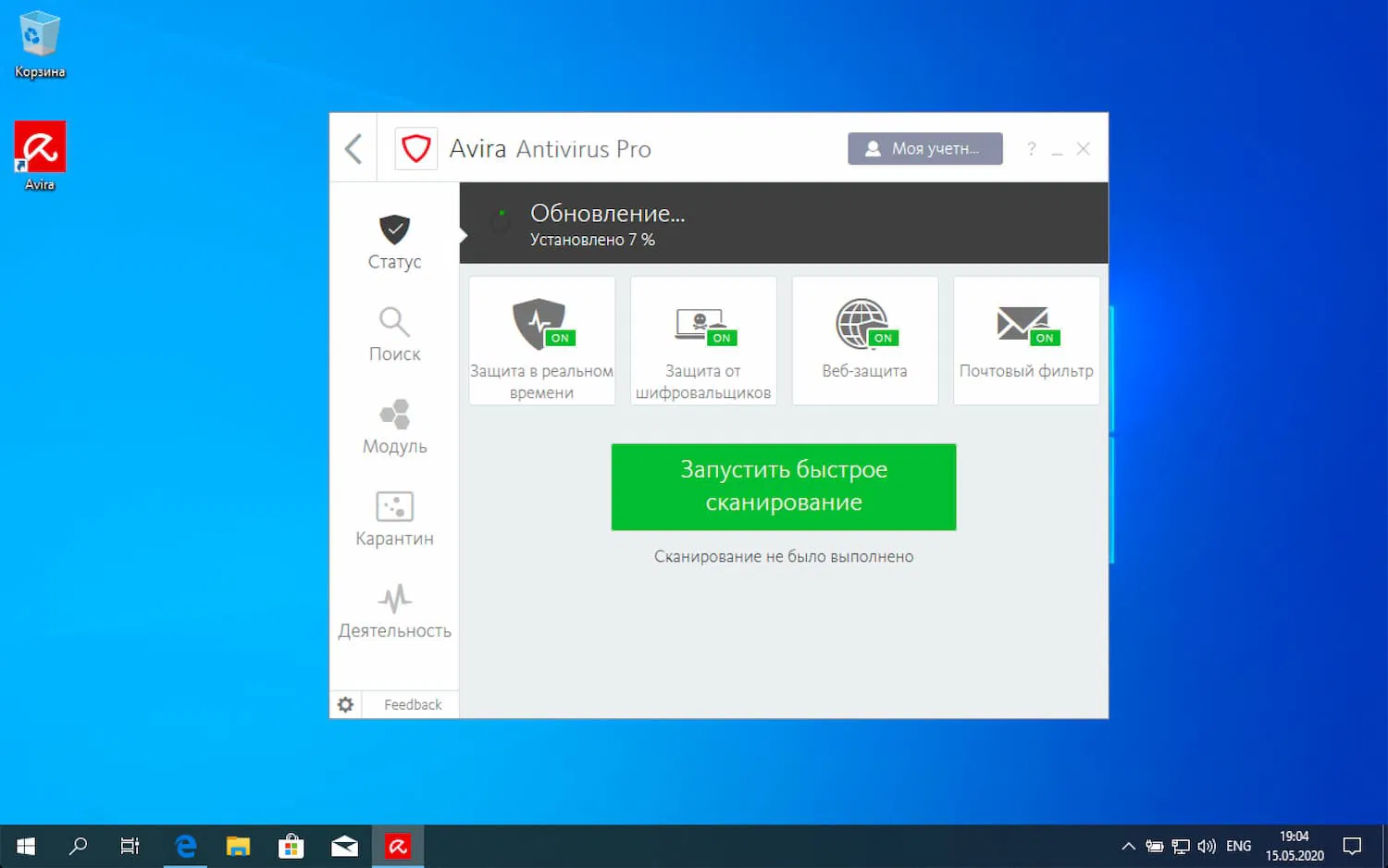Click the update progress banner showing 7%
Screen dimensions: 1388x868
[x=783, y=223]
